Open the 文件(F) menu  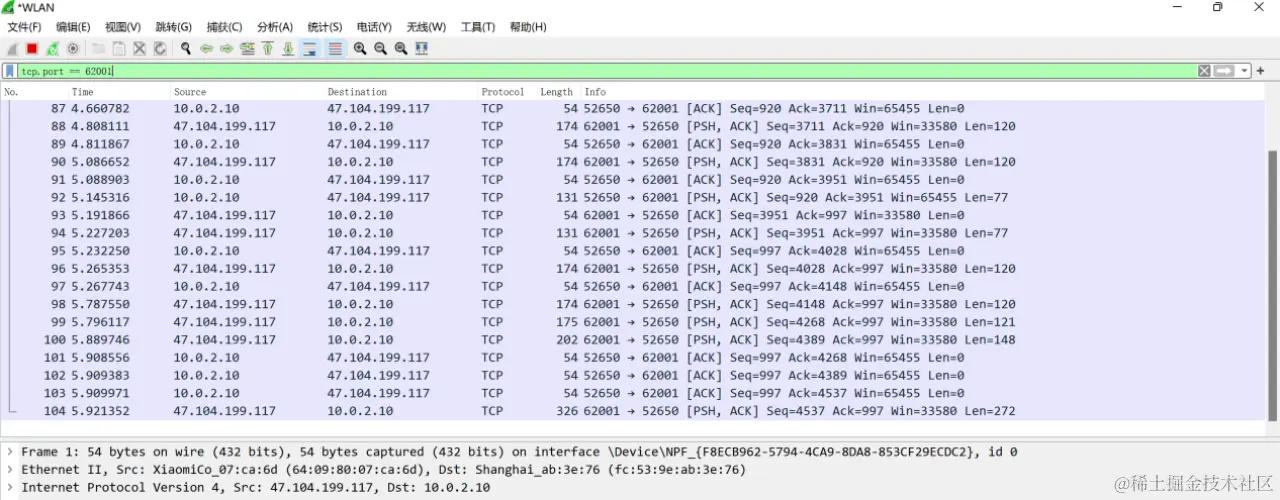click(x=24, y=27)
